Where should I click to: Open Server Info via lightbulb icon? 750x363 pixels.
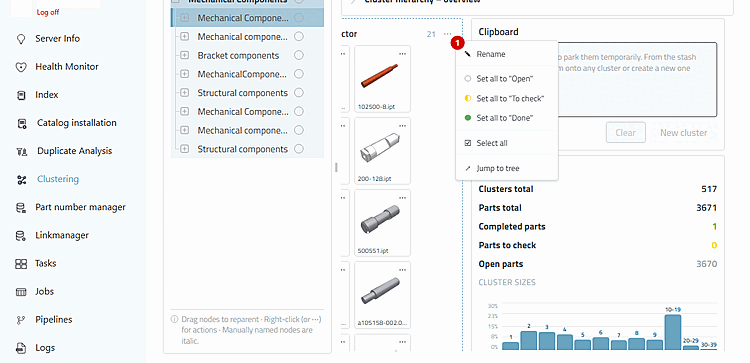click(x=21, y=39)
